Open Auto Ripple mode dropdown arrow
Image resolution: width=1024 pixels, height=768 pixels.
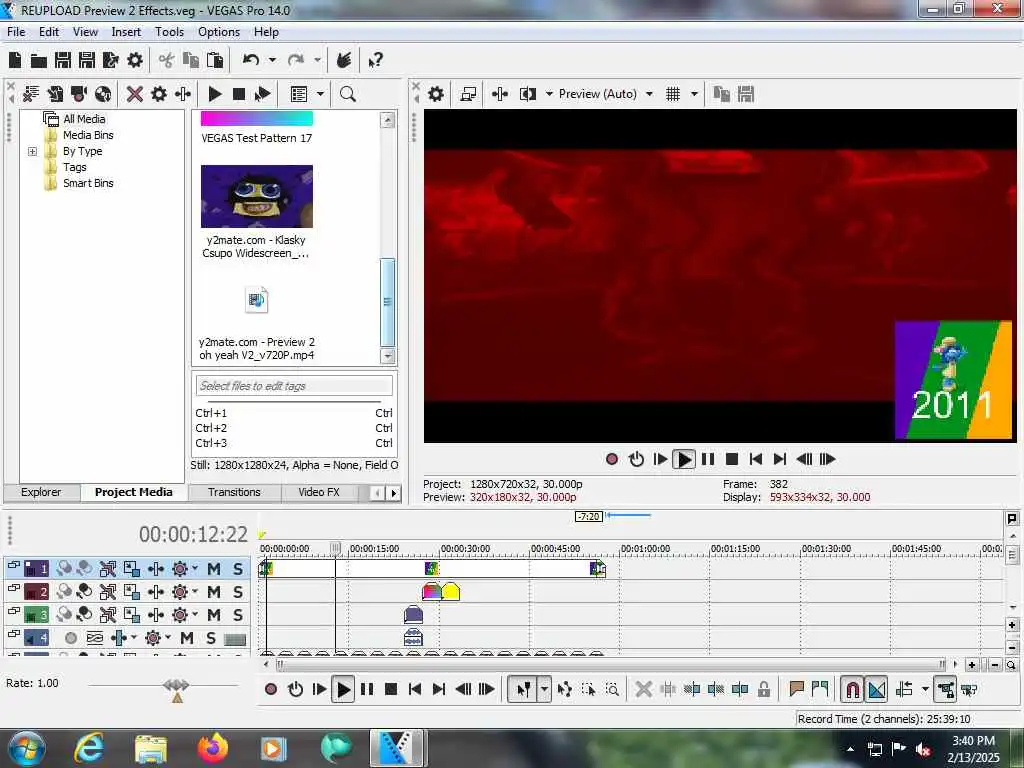(925, 689)
